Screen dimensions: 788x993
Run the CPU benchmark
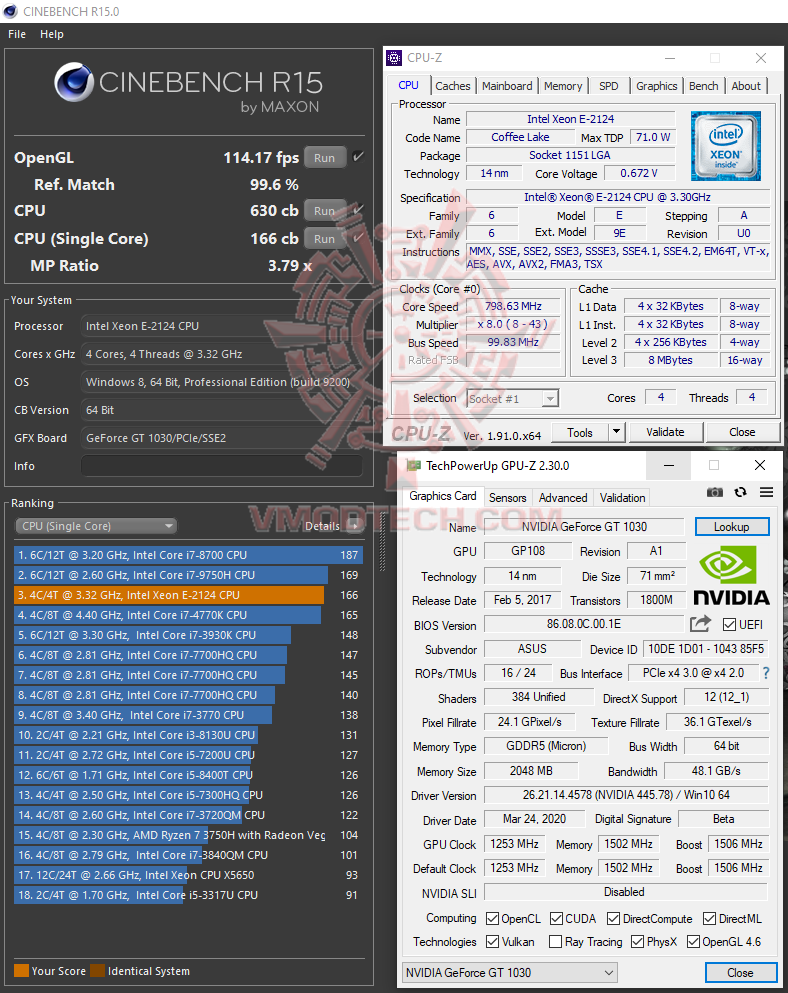click(324, 210)
